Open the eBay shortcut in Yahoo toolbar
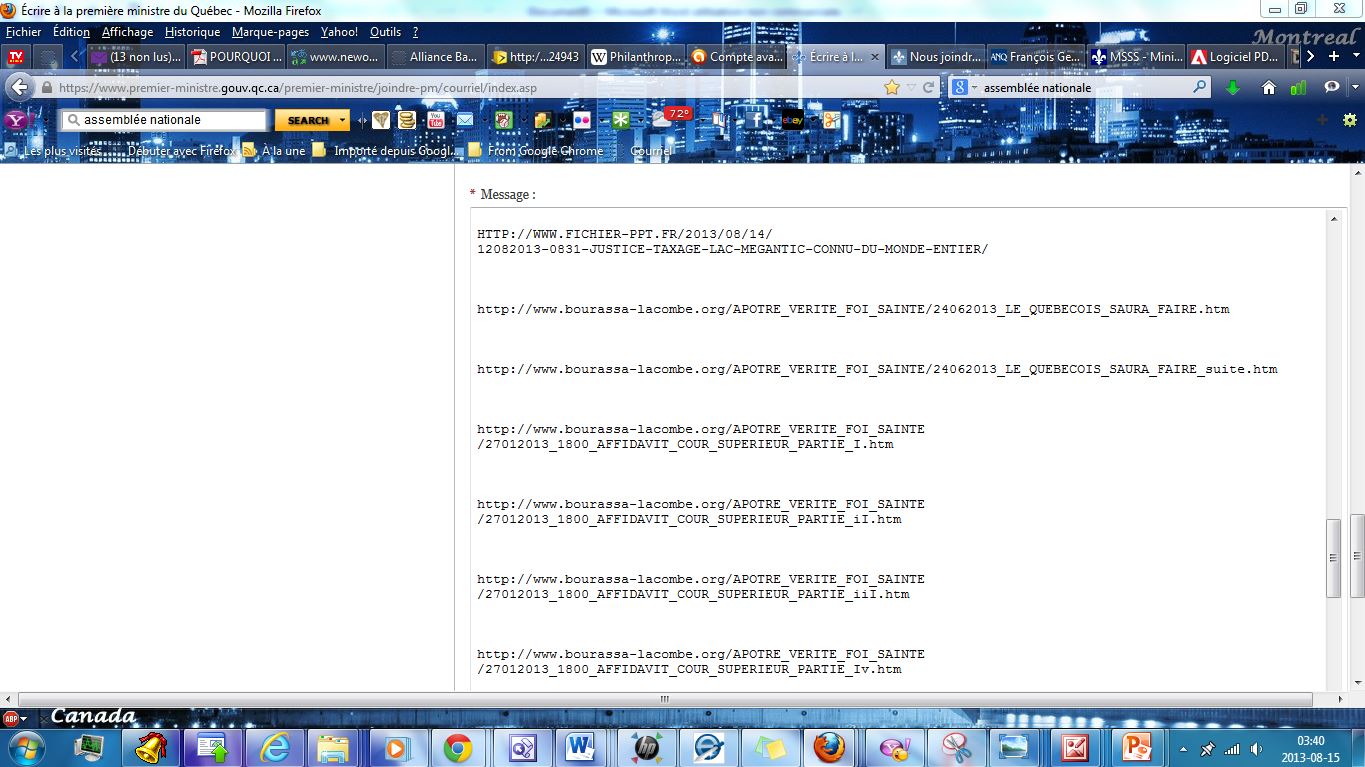 click(x=792, y=120)
